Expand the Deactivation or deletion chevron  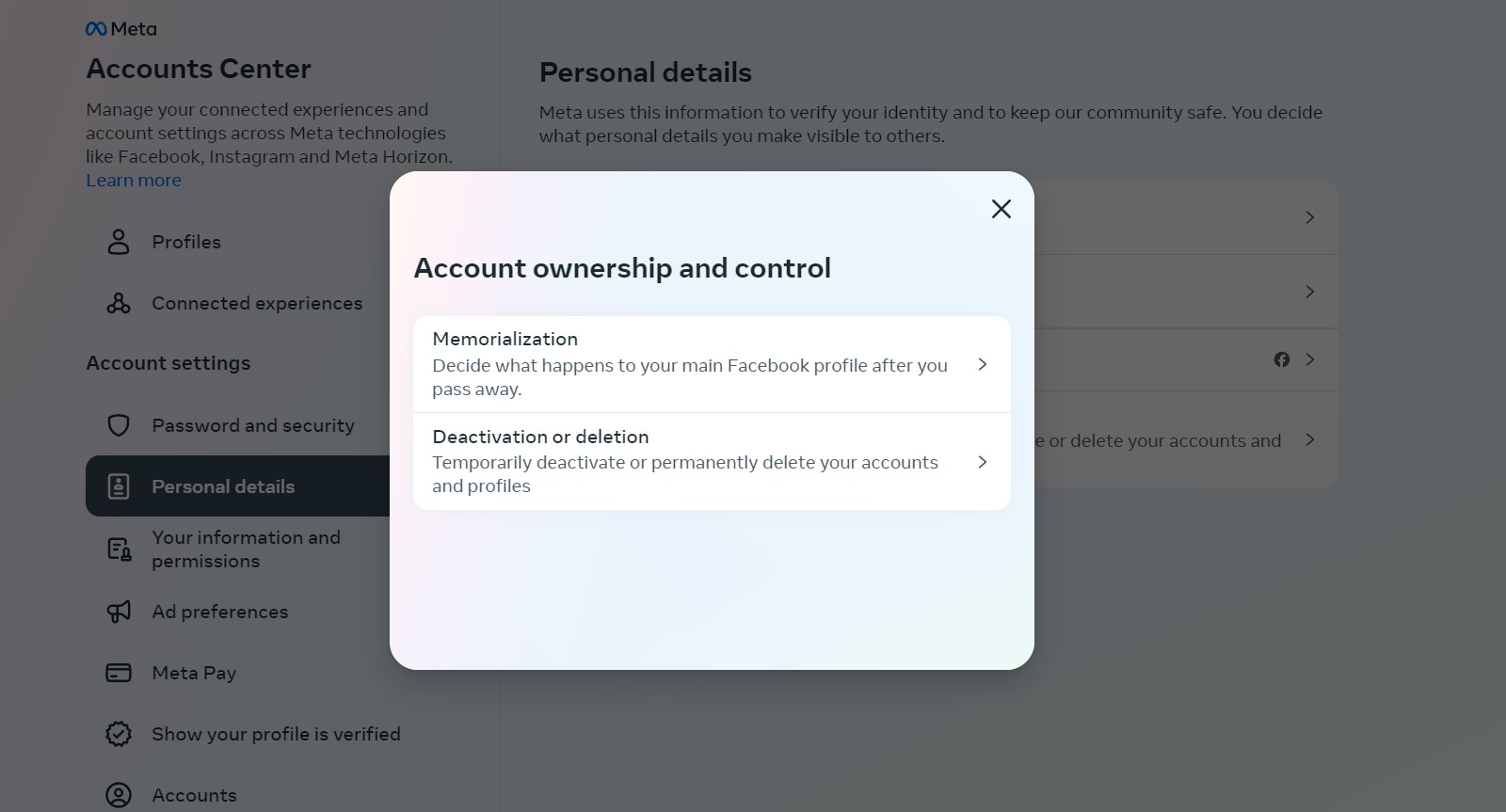click(x=983, y=462)
